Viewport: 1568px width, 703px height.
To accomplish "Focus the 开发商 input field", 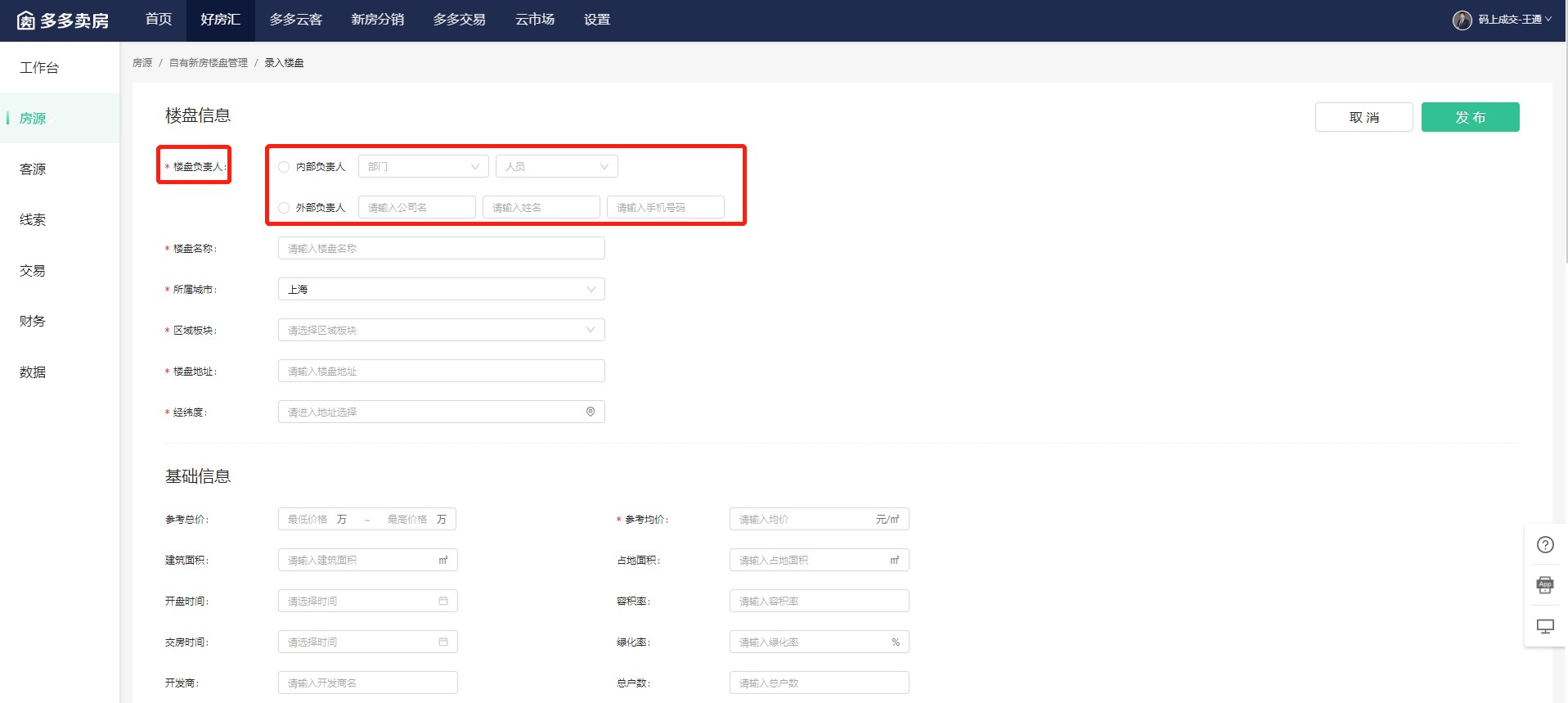I will point(368,683).
